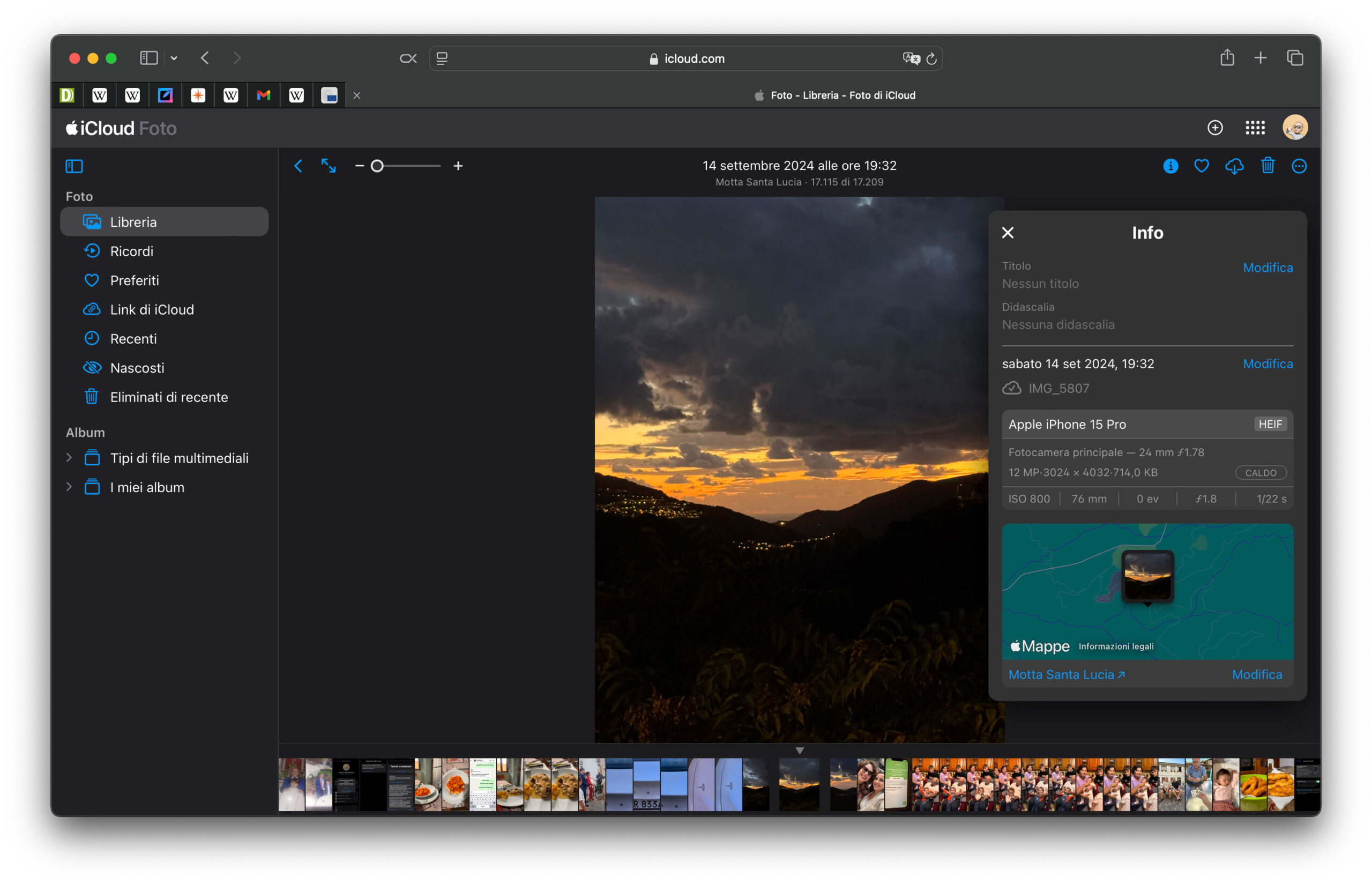
Task: Open the Motta Santa Lucia location link
Action: click(1066, 674)
